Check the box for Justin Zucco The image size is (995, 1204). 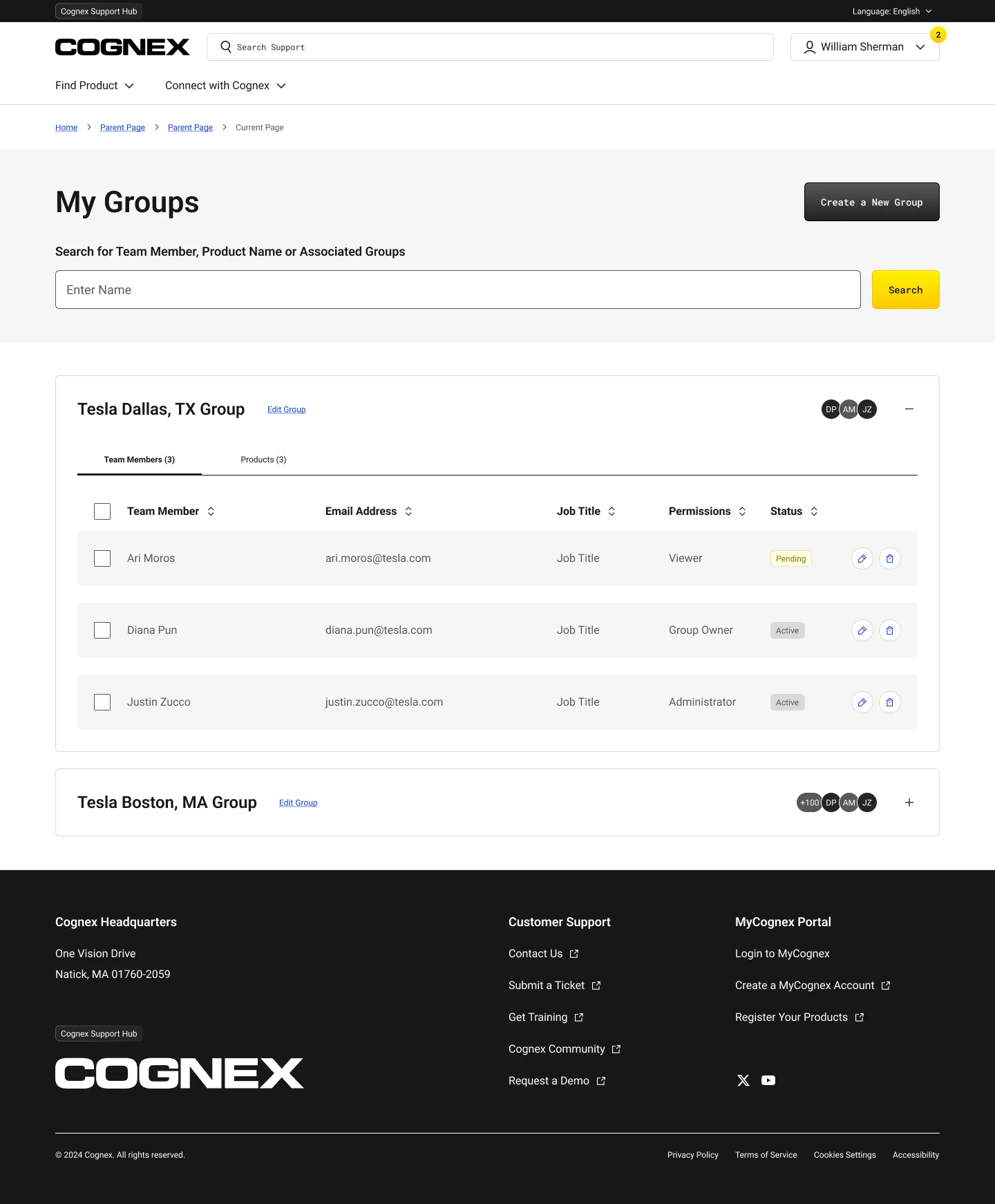[102, 702]
